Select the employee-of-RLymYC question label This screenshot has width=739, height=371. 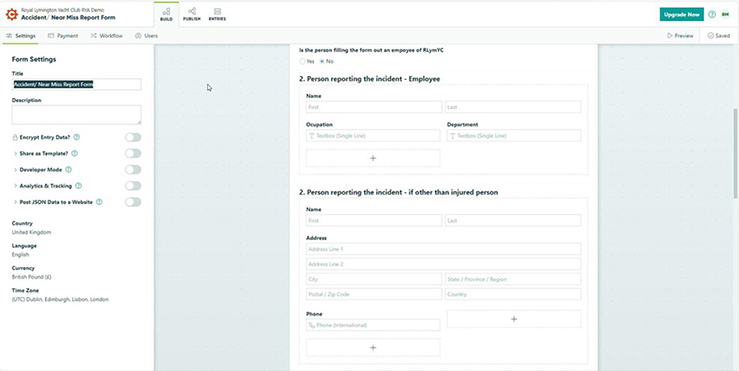(371, 49)
